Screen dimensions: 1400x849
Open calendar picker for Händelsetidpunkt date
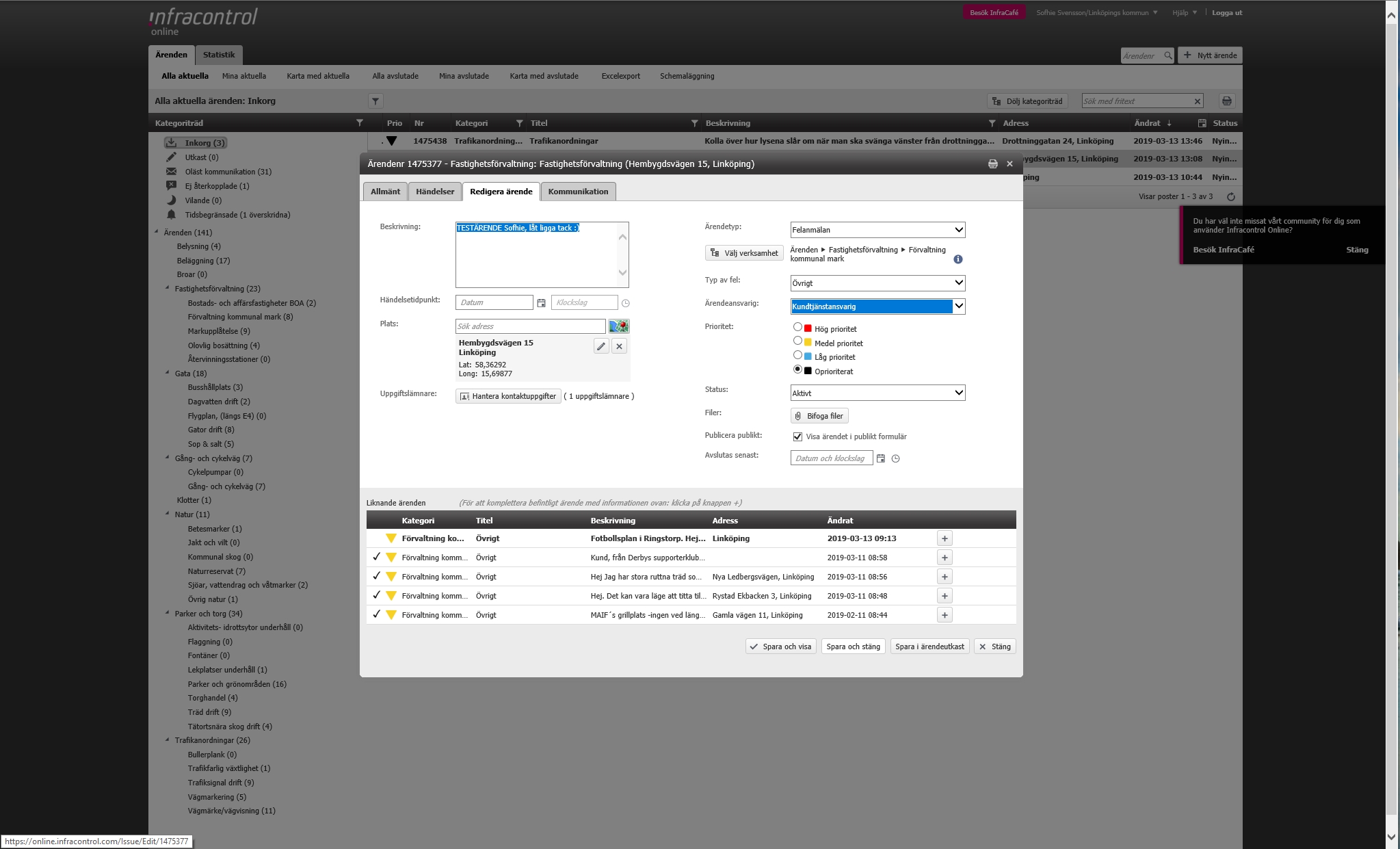tap(541, 303)
